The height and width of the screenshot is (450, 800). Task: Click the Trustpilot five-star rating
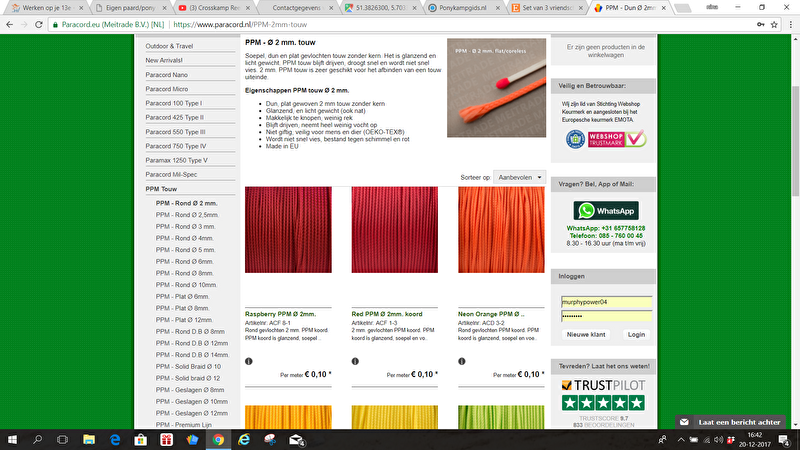pos(603,403)
